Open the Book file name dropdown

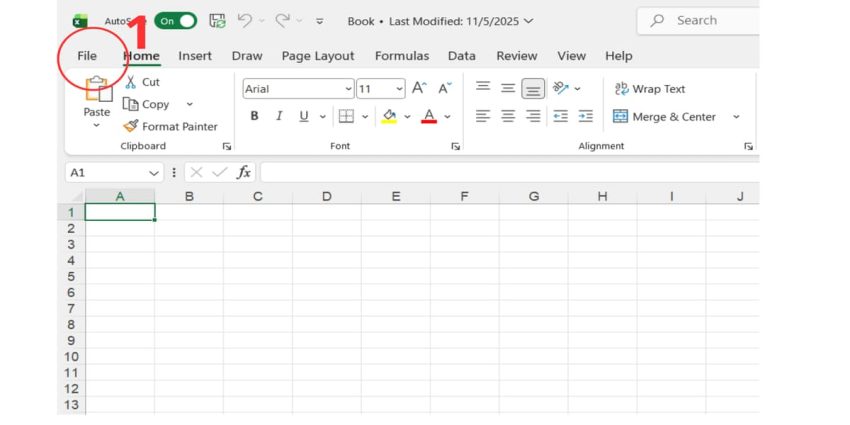pos(529,21)
